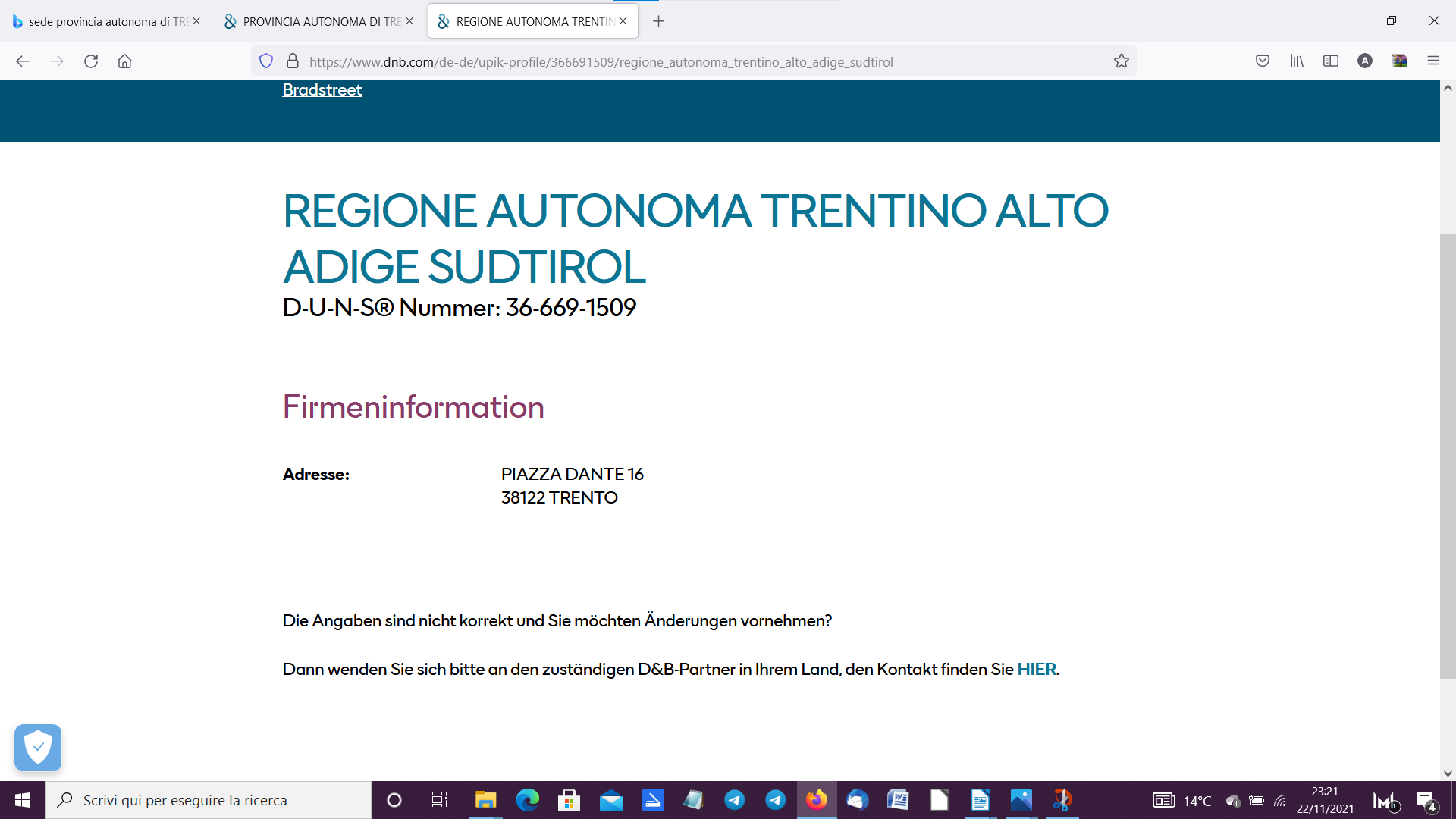Open clock and calendar 23:21
The image size is (1456, 819).
coord(1325,800)
